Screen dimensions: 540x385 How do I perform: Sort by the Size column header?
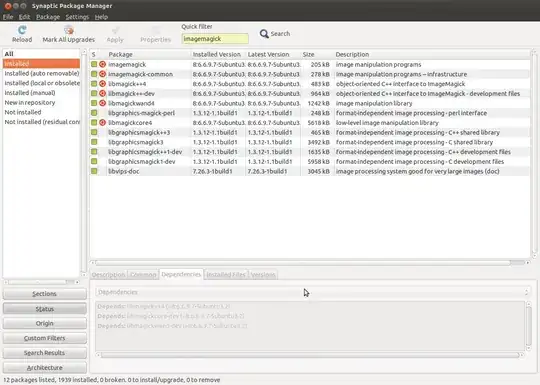[x=317, y=54]
